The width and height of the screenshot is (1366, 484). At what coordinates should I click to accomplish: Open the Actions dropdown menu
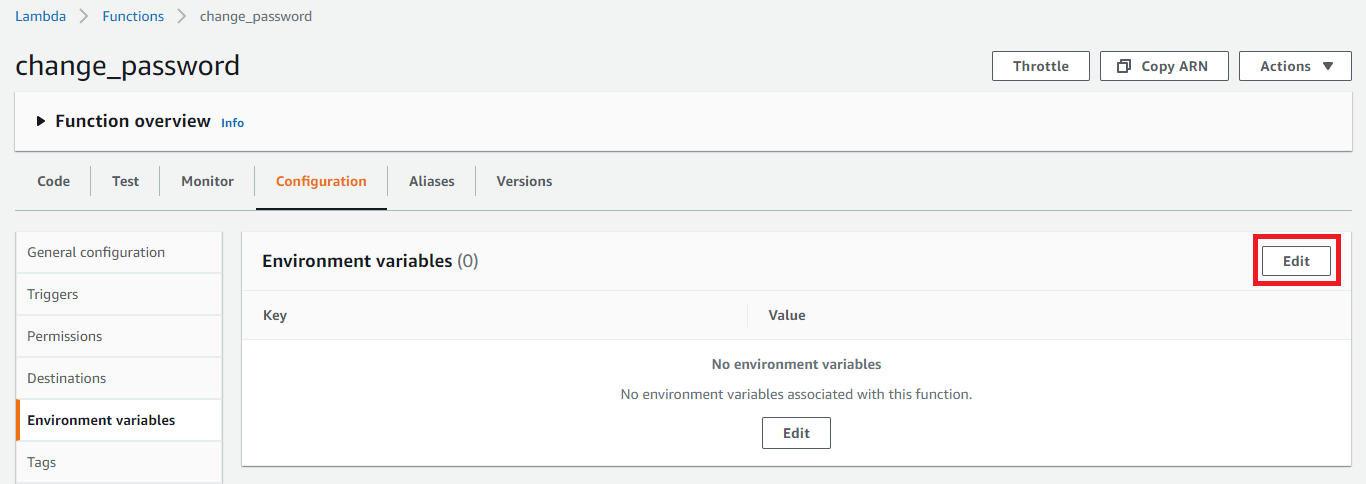click(1297, 67)
